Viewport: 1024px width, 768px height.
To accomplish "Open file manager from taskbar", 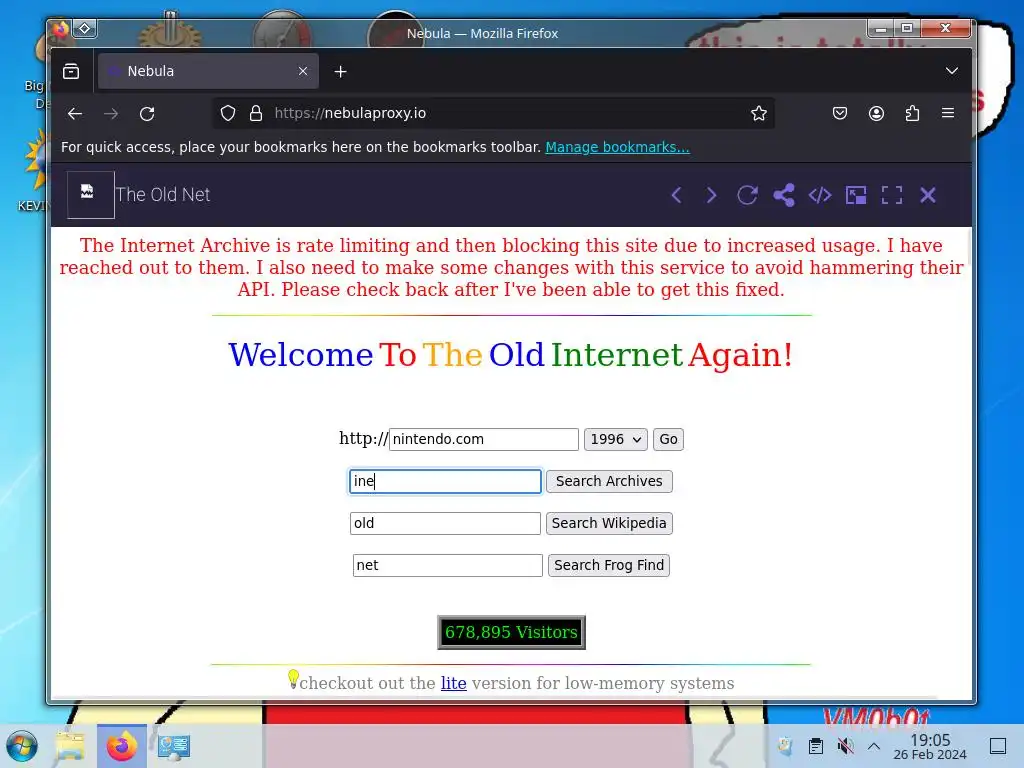I will [70, 746].
